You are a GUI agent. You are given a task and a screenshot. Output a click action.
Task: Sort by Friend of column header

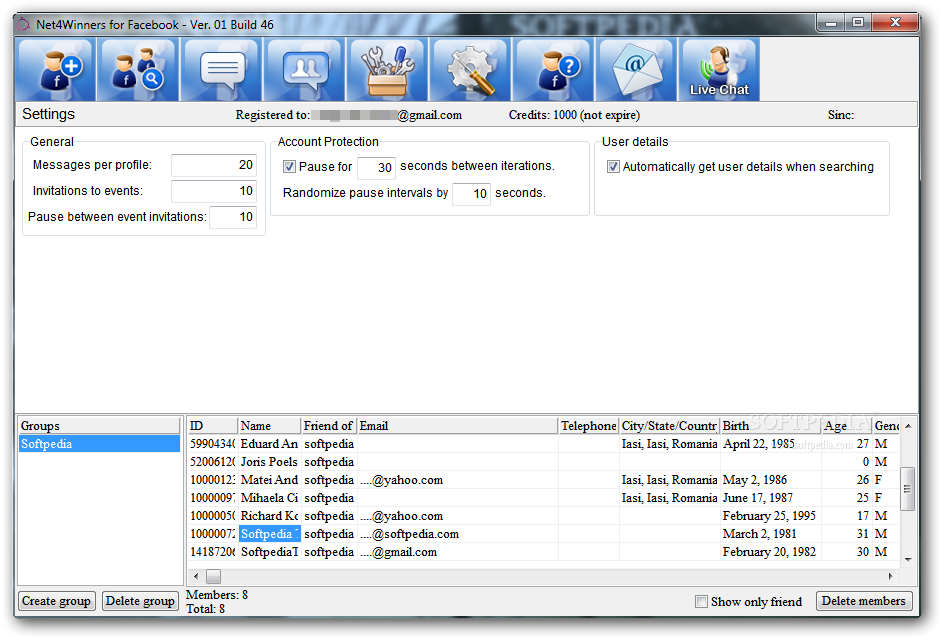329,426
